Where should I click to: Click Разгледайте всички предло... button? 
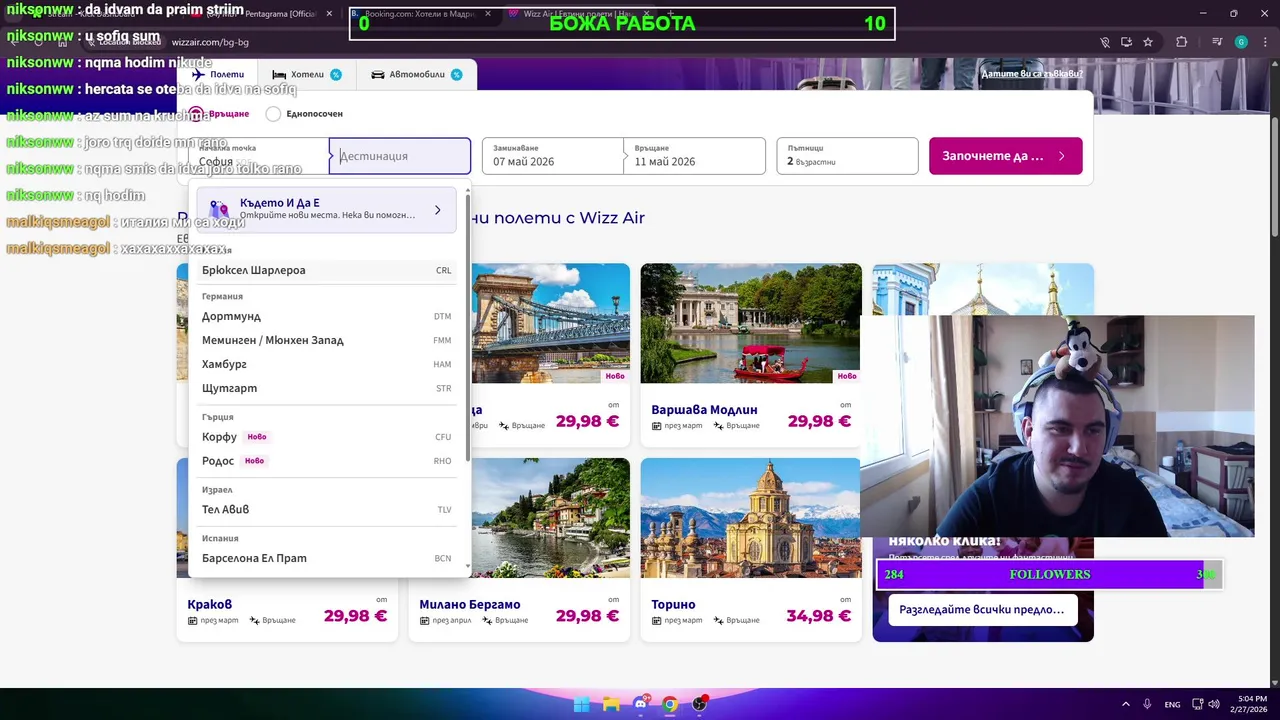982,609
